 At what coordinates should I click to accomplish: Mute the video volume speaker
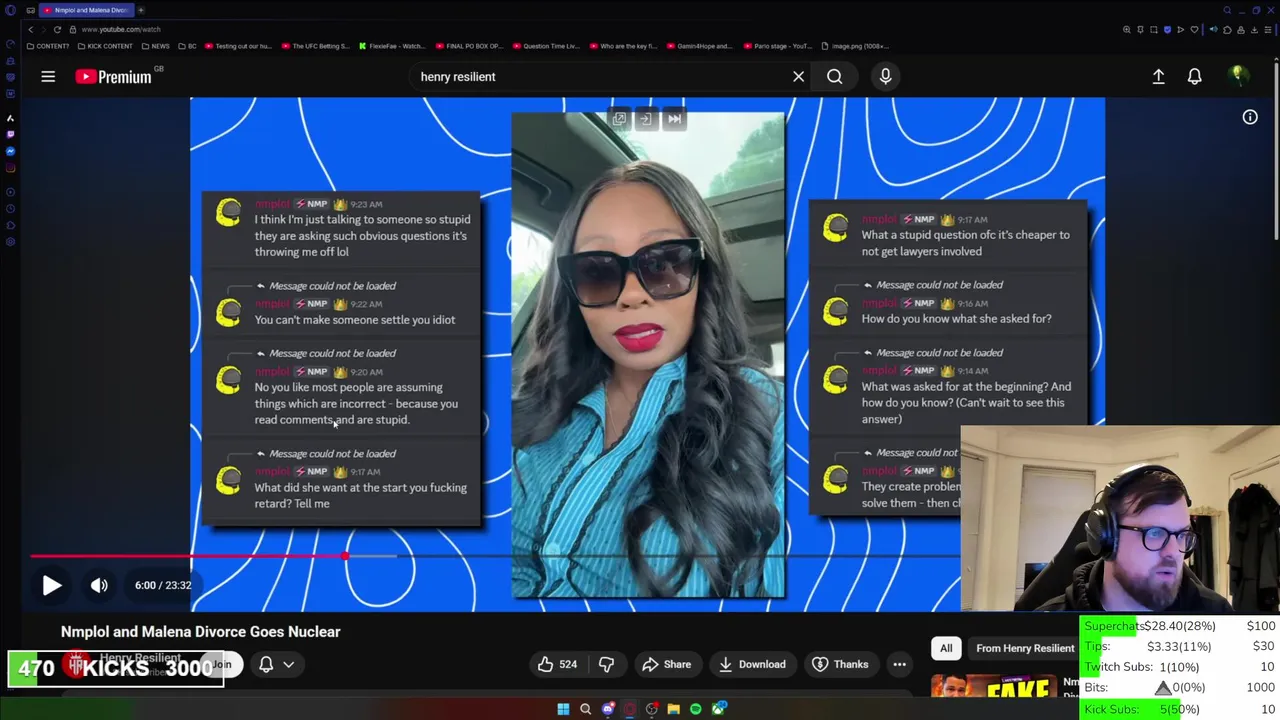point(99,586)
